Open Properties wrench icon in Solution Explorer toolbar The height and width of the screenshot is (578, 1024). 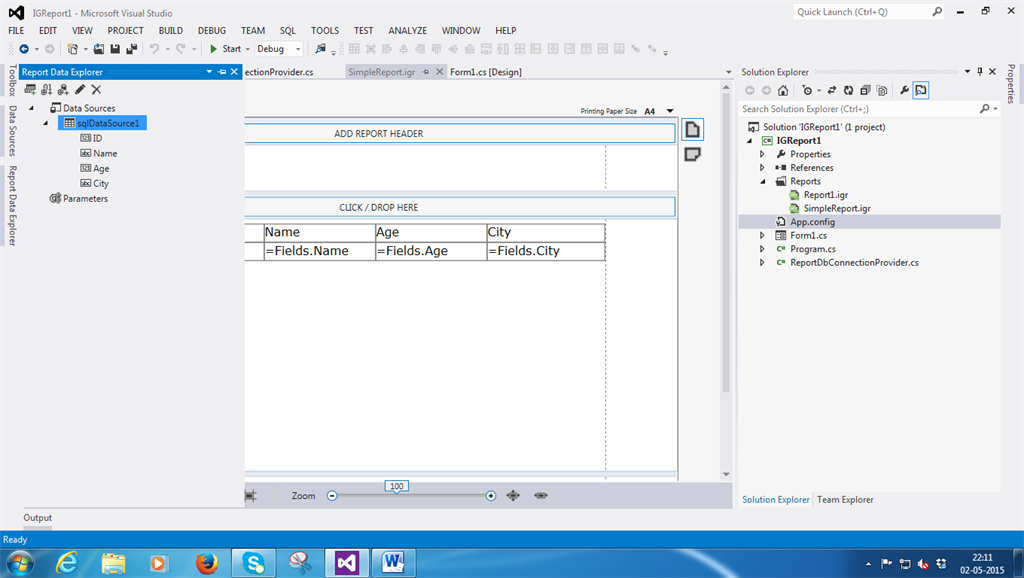point(904,90)
